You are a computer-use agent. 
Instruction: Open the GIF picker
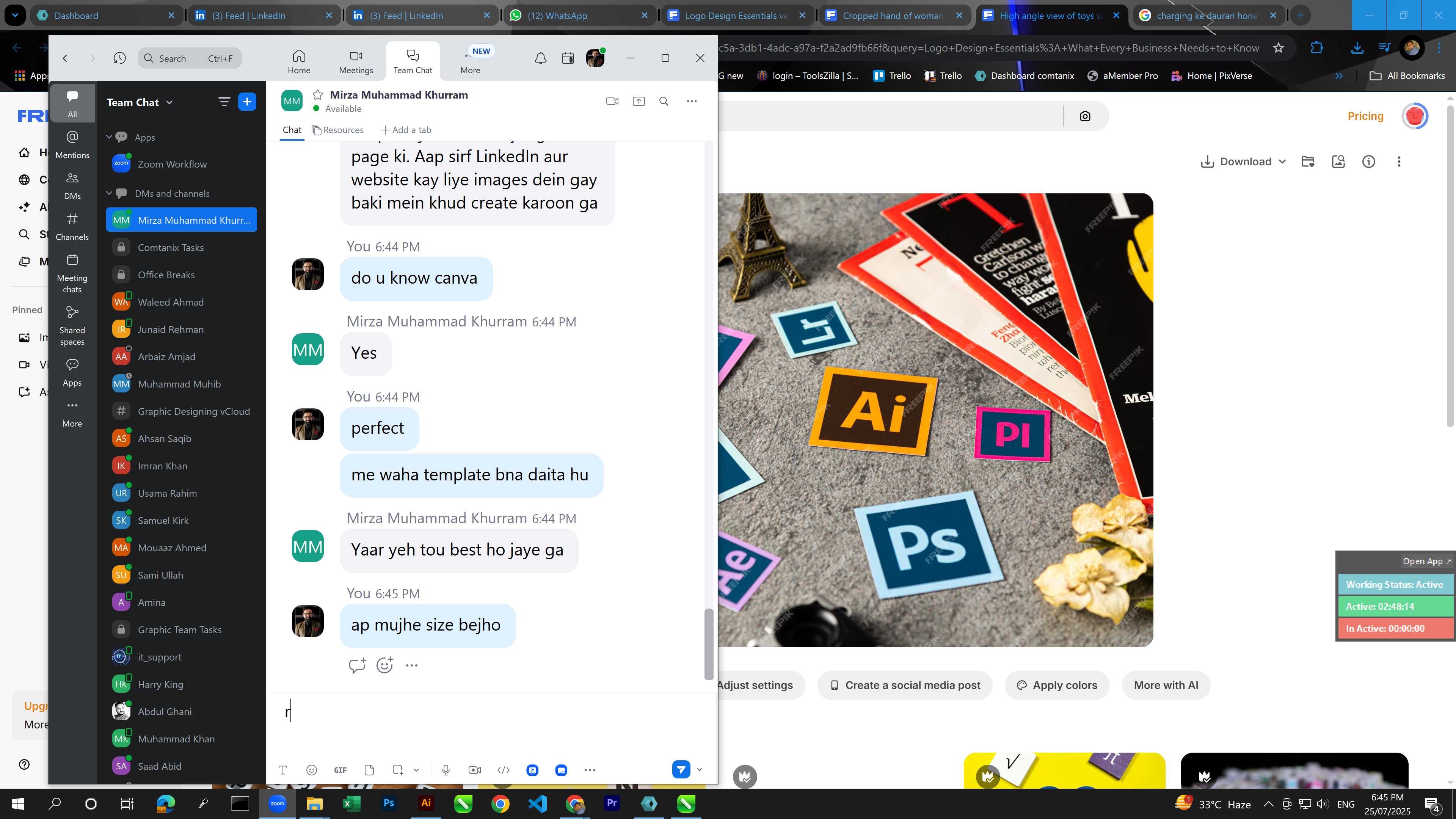tap(340, 770)
